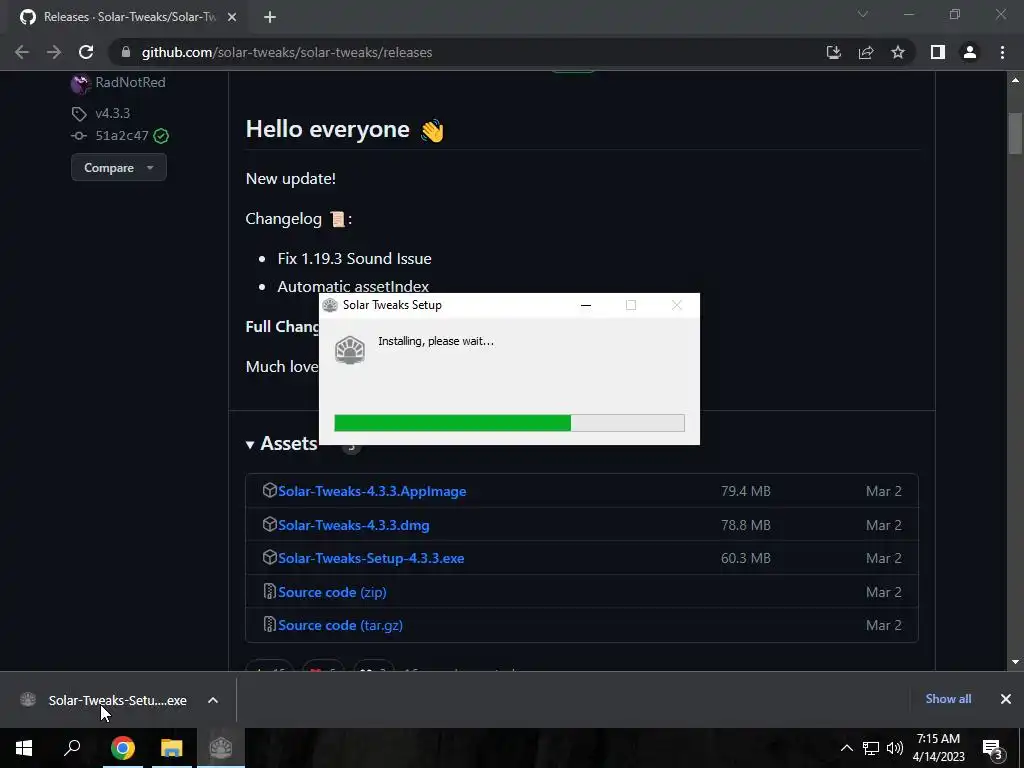Open Windows notification center
The height and width of the screenshot is (768, 1024).
[x=993, y=748]
